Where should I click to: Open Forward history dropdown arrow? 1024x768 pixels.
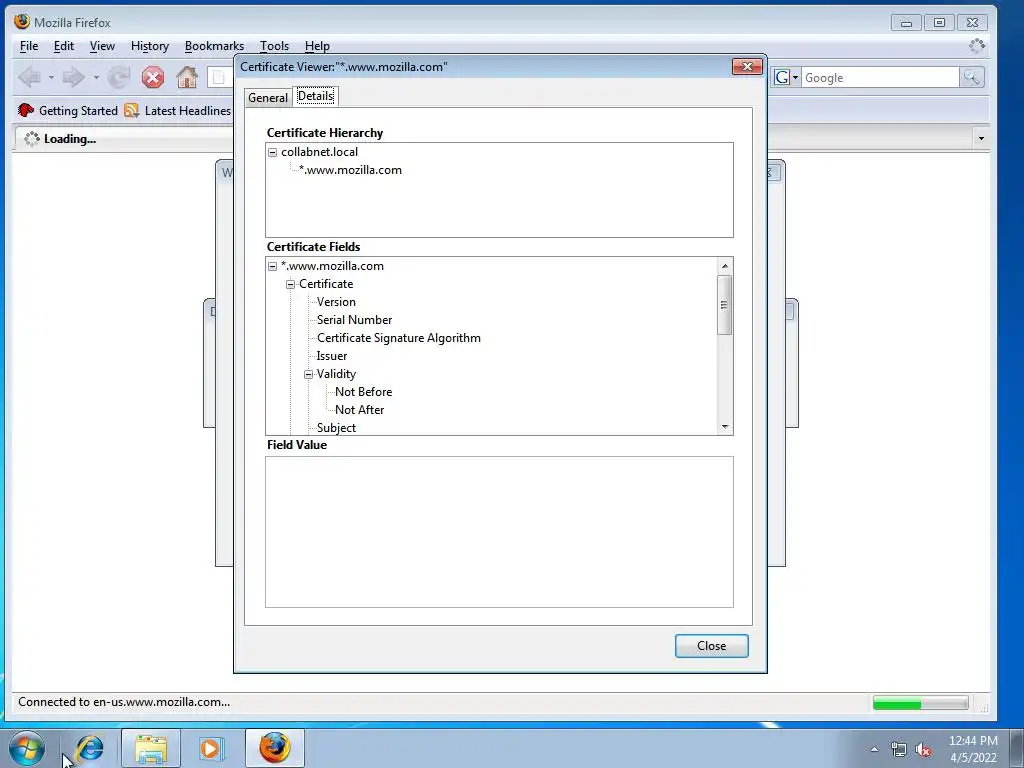pyautogui.click(x=96, y=78)
